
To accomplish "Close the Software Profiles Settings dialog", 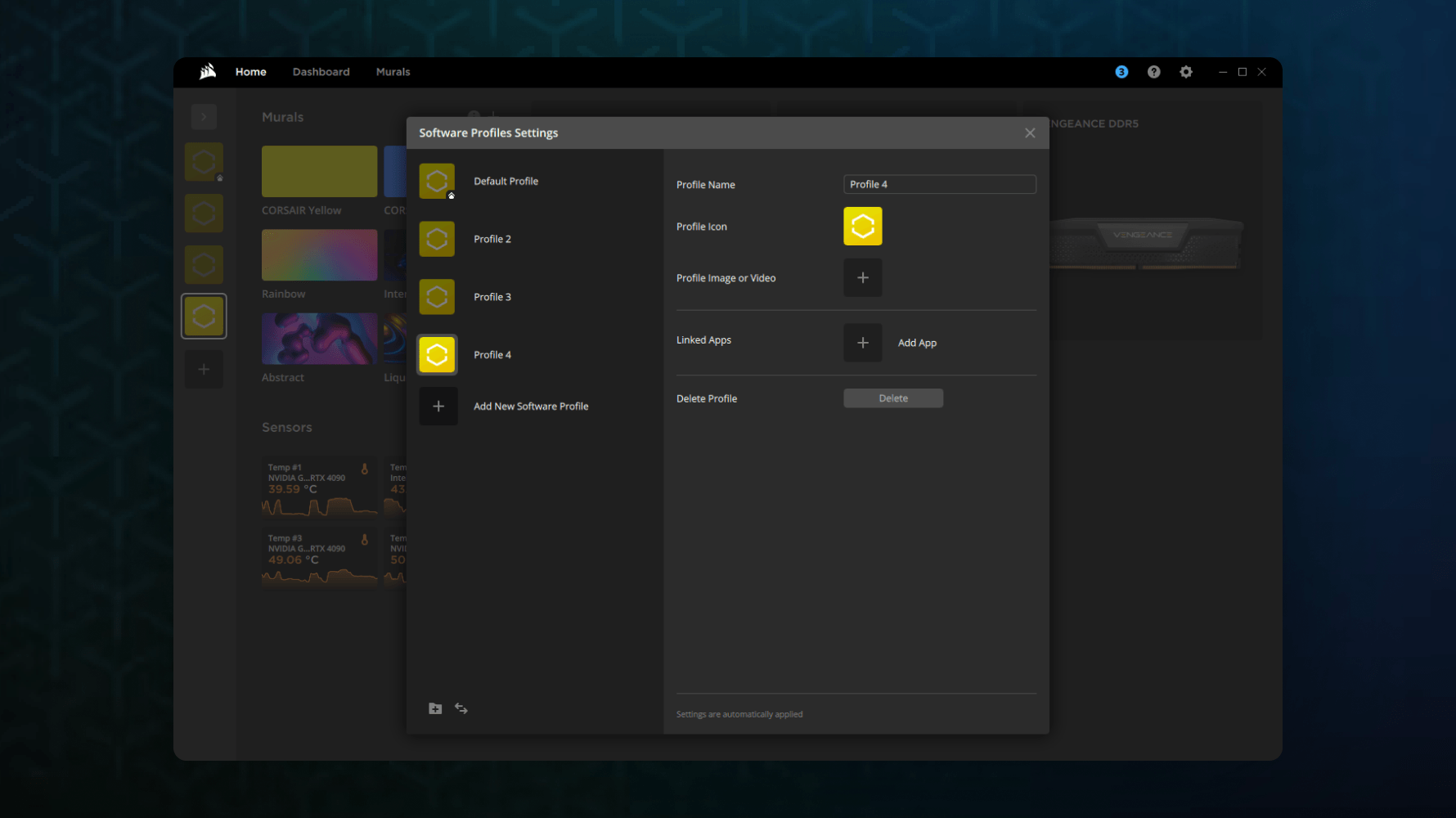I will (x=1030, y=133).
